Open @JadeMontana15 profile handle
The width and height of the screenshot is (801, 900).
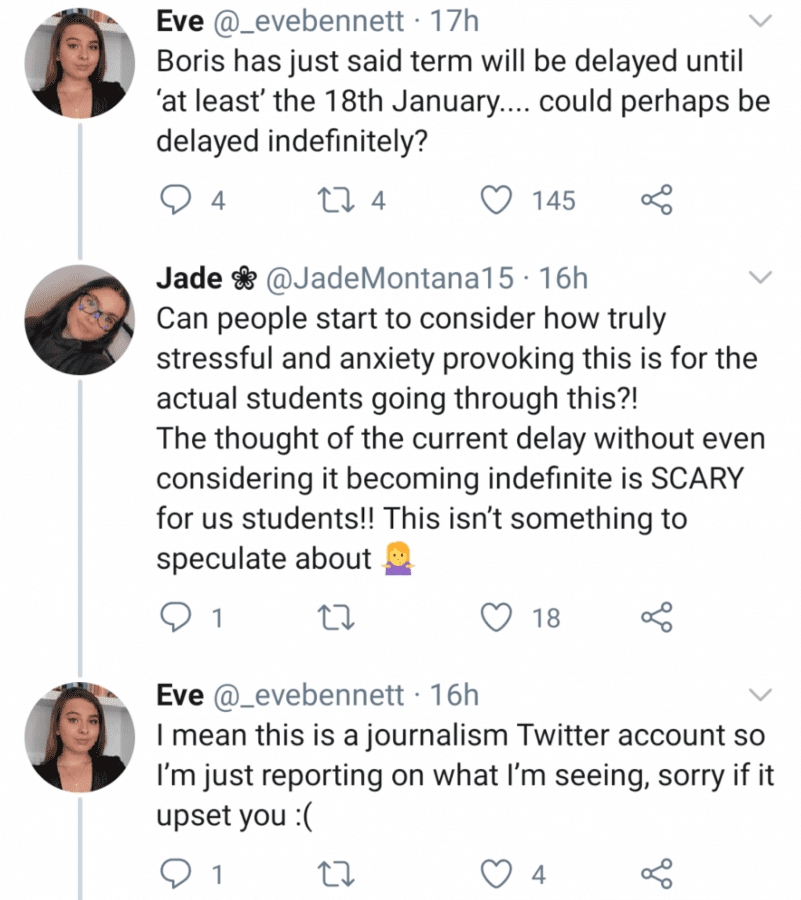(x=390, y=278)
